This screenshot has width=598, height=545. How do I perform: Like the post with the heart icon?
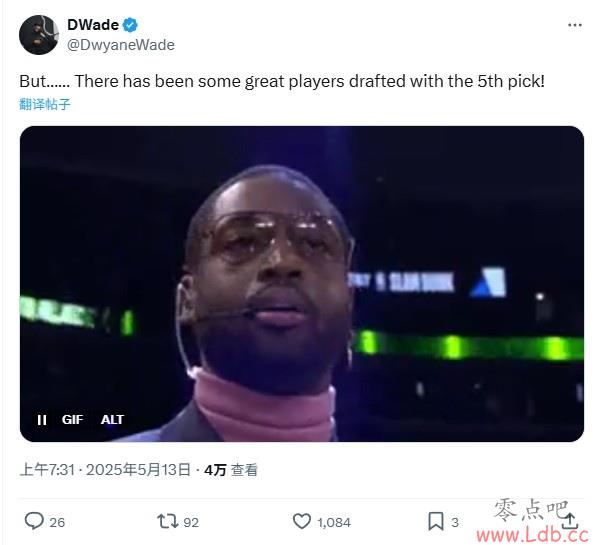tap(302, 521)
